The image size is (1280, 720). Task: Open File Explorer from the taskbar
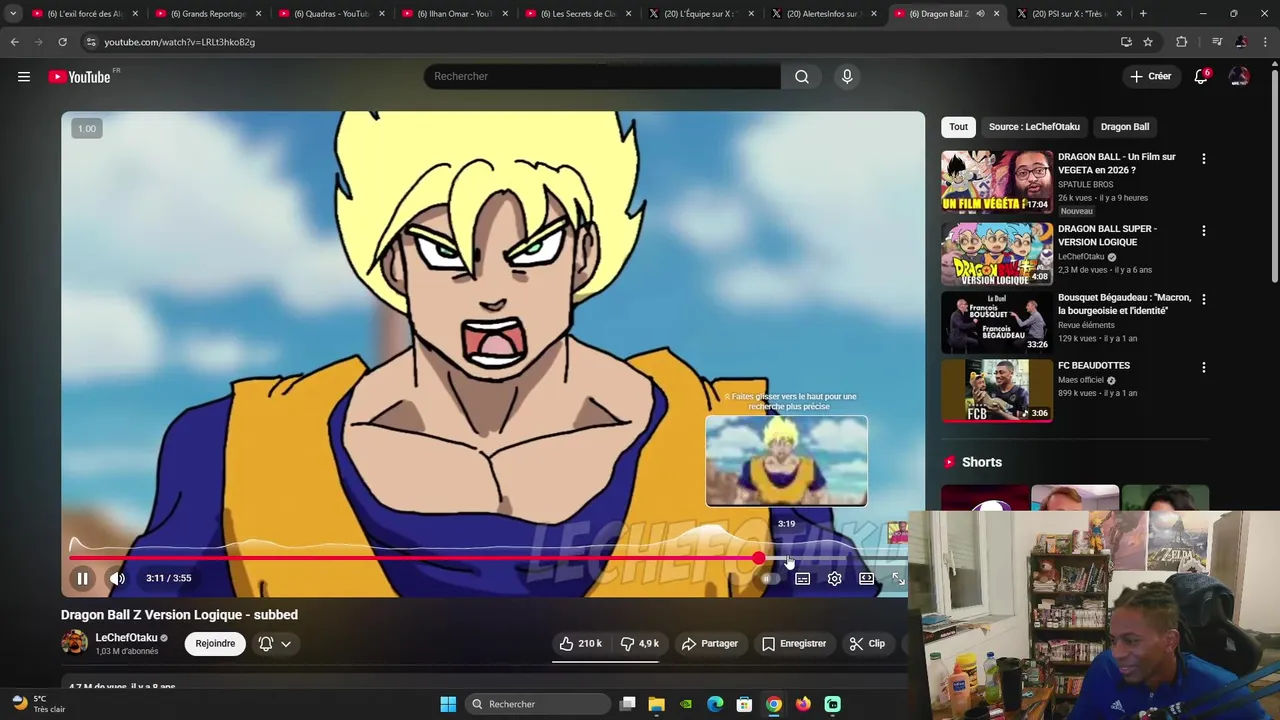pyautogui.click(x=657, y=704)
